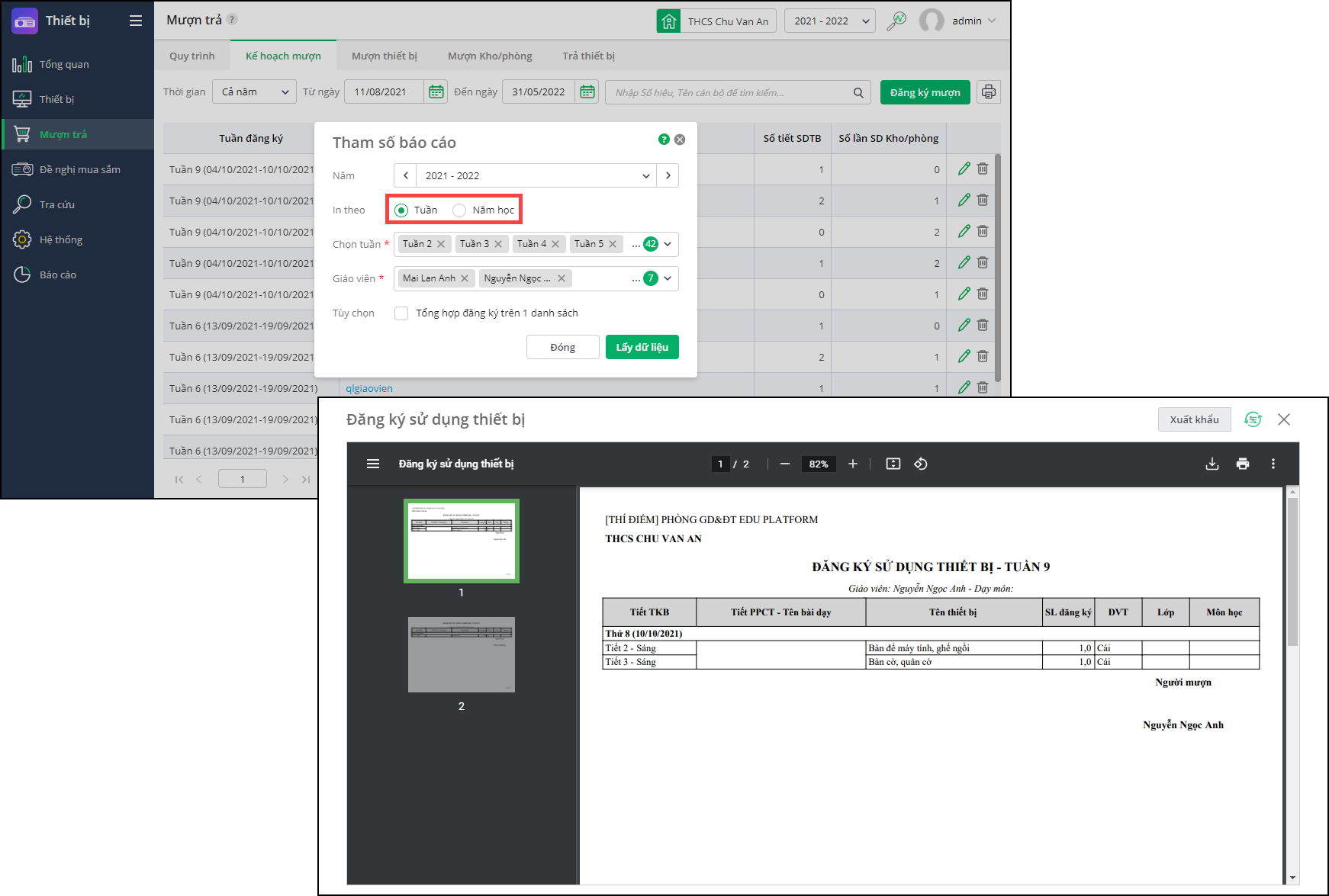Select the Năm học radio option
1329x896 pixels.
459,210
